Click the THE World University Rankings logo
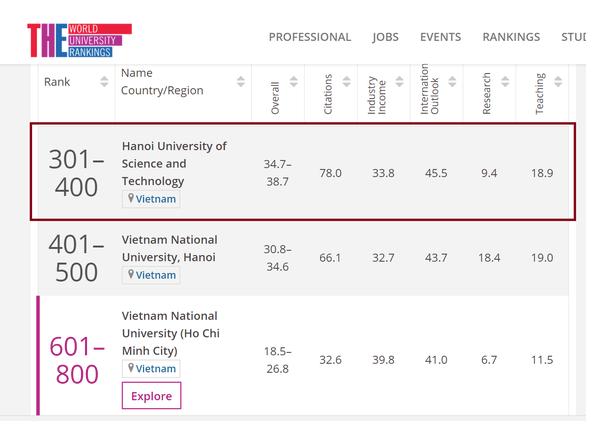Viewport: 601px width, 445px height. 78,38
